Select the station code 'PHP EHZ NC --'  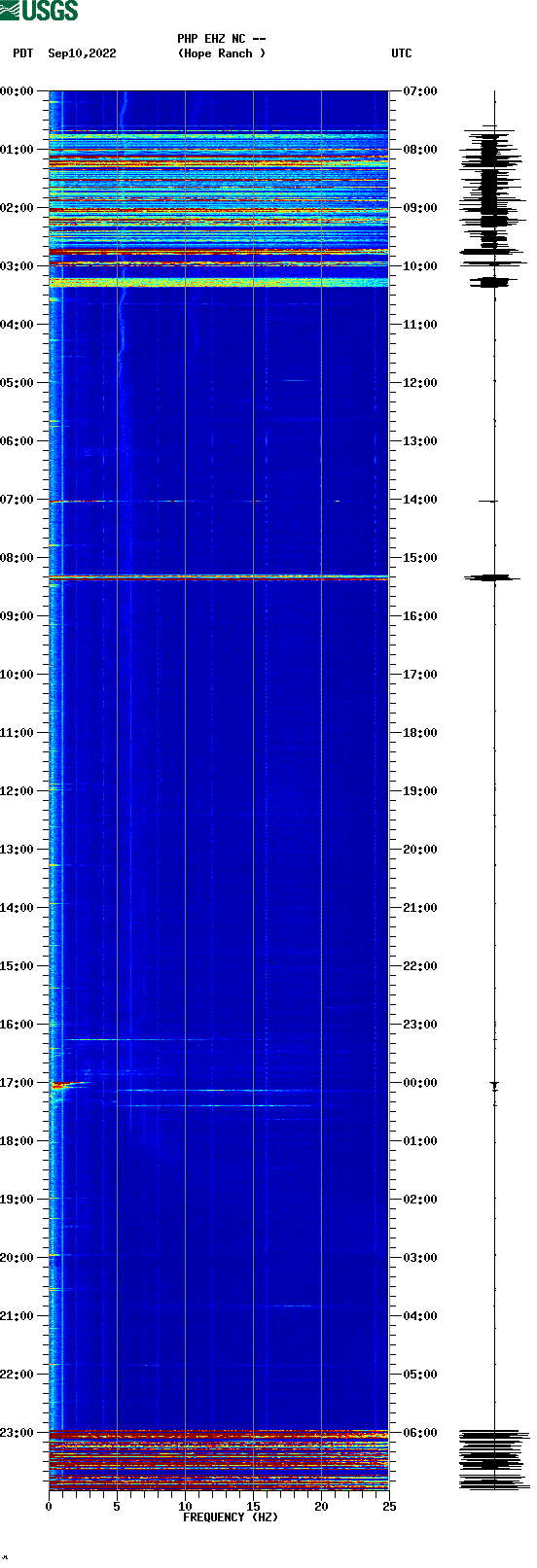pos(222,39)
